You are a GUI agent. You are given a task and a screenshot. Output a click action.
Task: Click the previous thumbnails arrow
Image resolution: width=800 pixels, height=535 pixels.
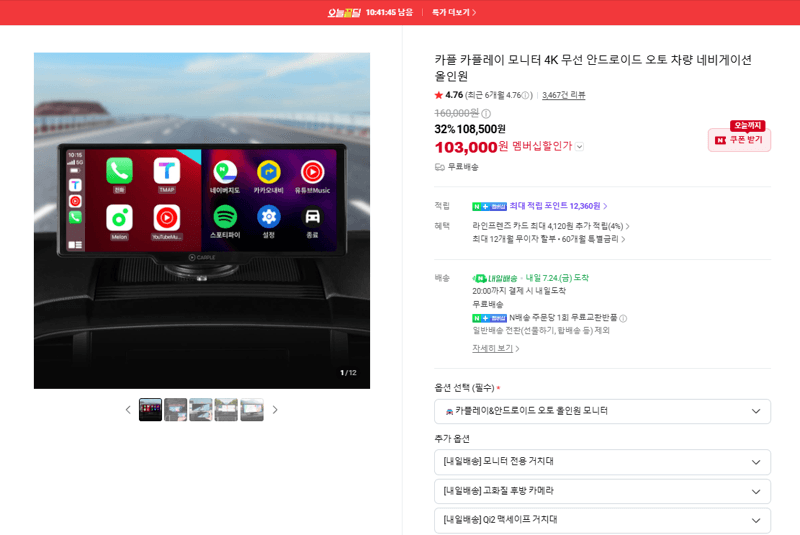tap(128, 410)
